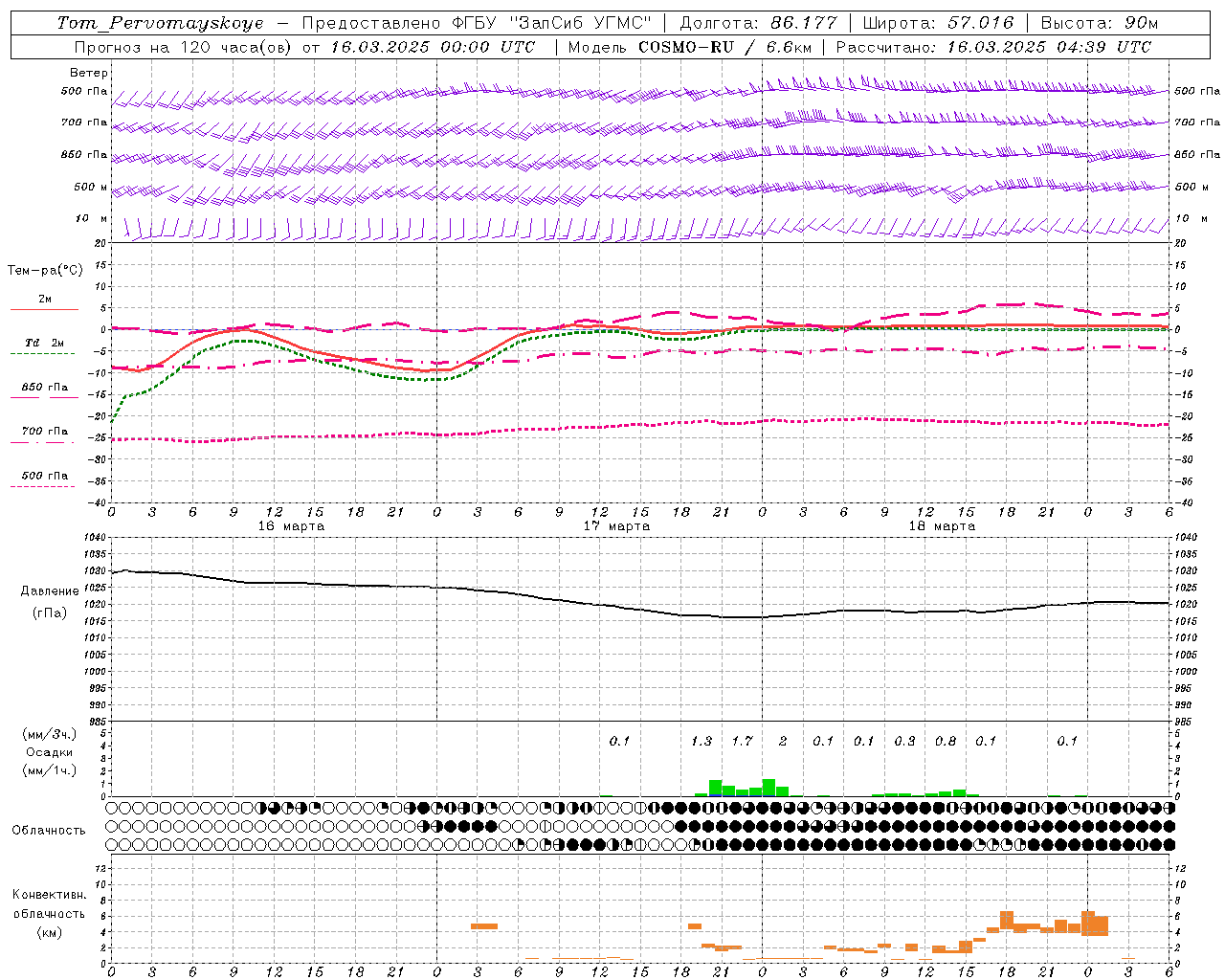Click the calculated time '04:39 UTC'
The image size is (1225, 980).
(x=1103, y=47)
